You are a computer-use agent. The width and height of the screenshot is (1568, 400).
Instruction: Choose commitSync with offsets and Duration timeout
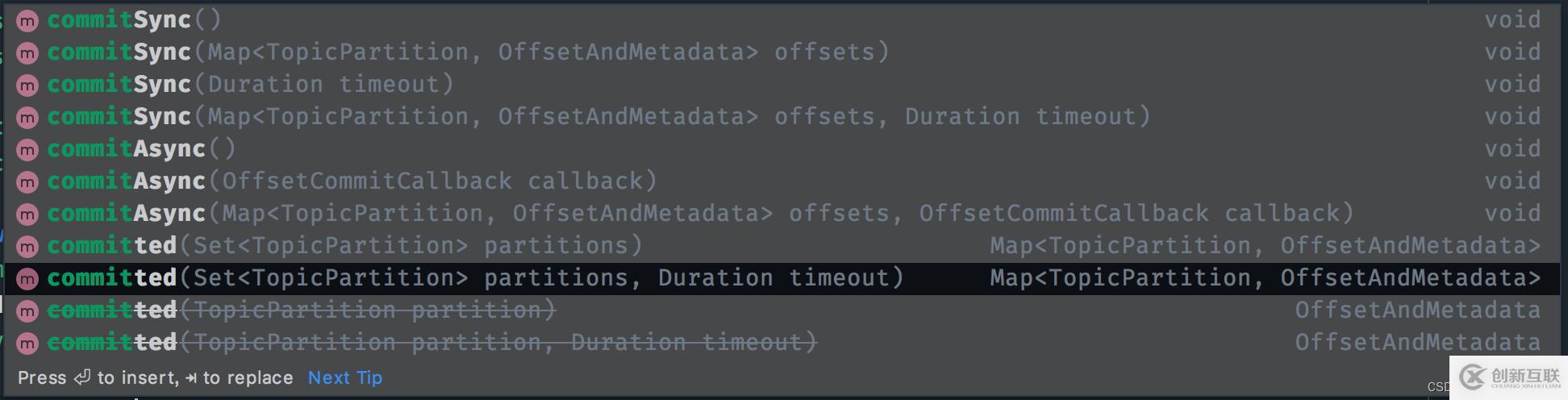[x=597, y=117]
